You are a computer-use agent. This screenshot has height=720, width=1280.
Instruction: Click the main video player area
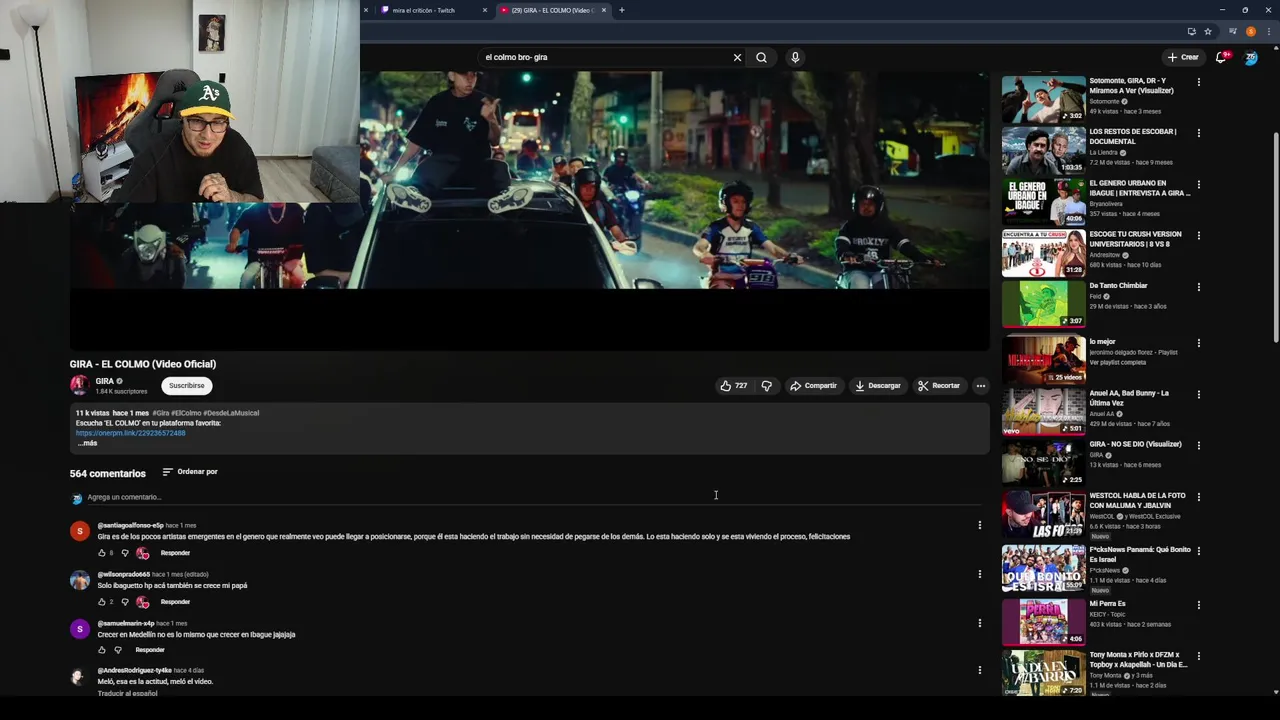pos(529,210)
